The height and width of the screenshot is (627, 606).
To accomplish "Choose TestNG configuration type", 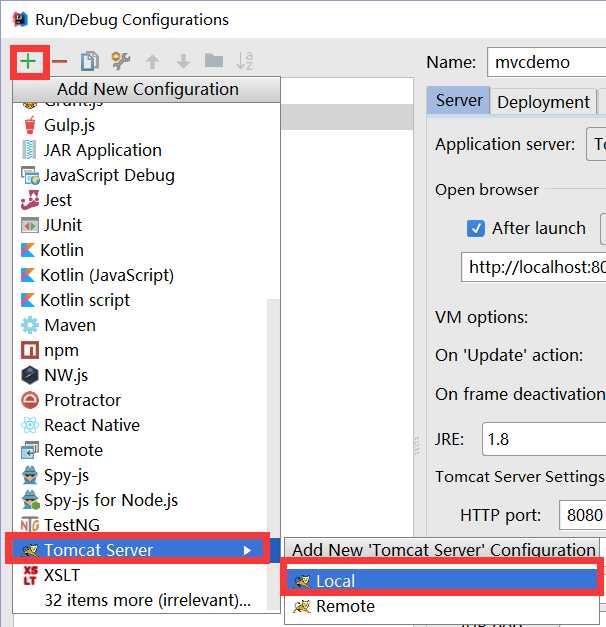I will (x=140, y=525).
